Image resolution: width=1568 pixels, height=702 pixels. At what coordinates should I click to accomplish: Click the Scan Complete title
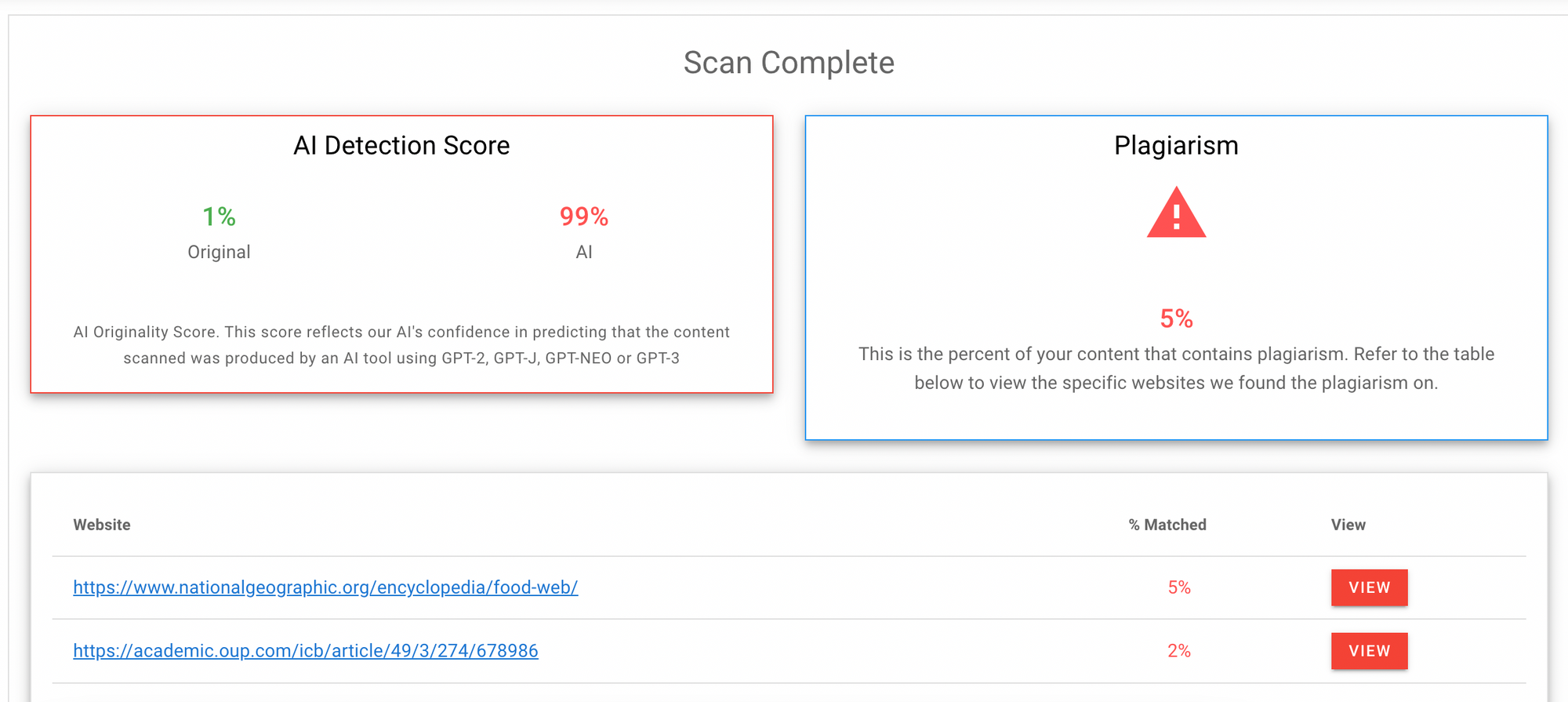point(789,63)
